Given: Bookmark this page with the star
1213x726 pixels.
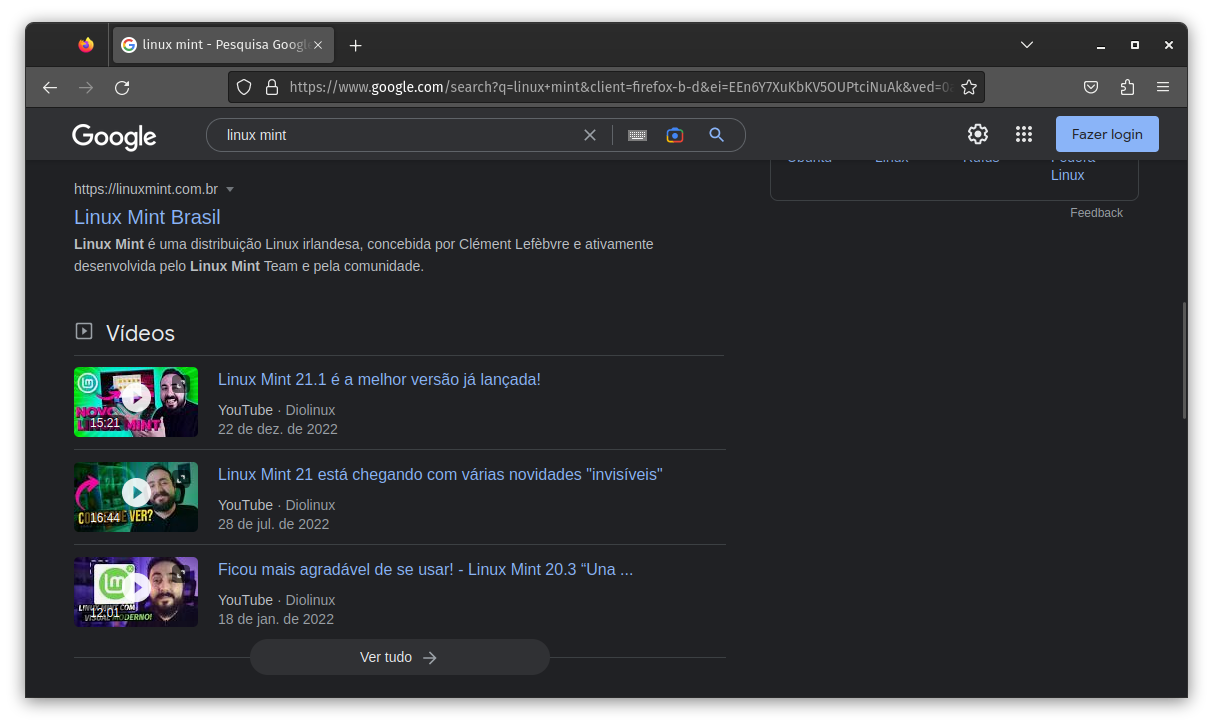Looking at the screenshot, I should point(969,87).
